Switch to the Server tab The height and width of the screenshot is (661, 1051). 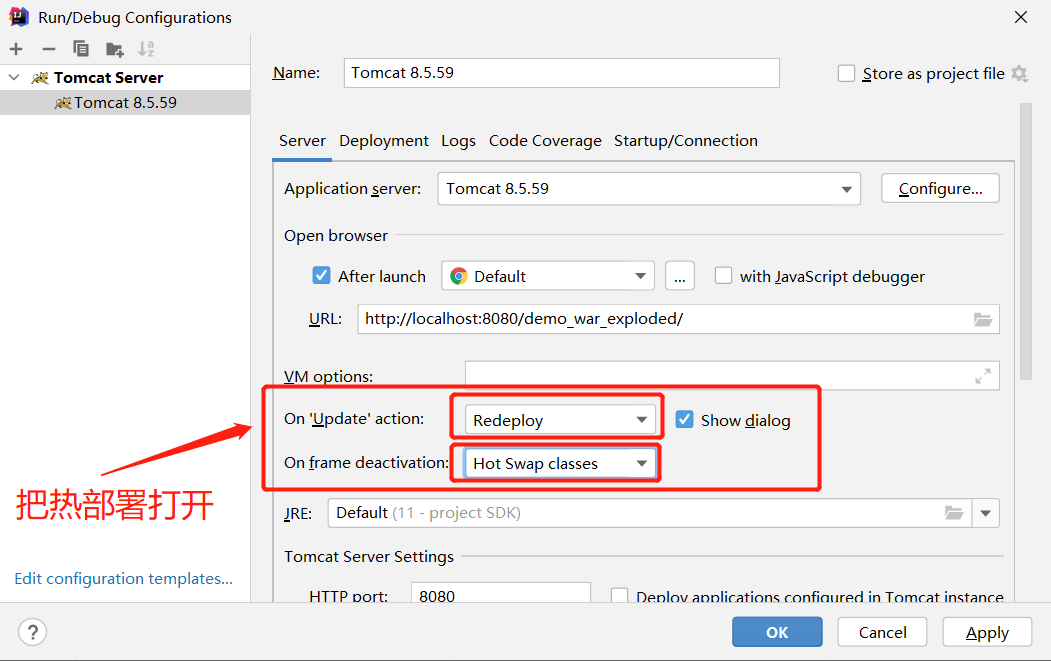point(302,141)
